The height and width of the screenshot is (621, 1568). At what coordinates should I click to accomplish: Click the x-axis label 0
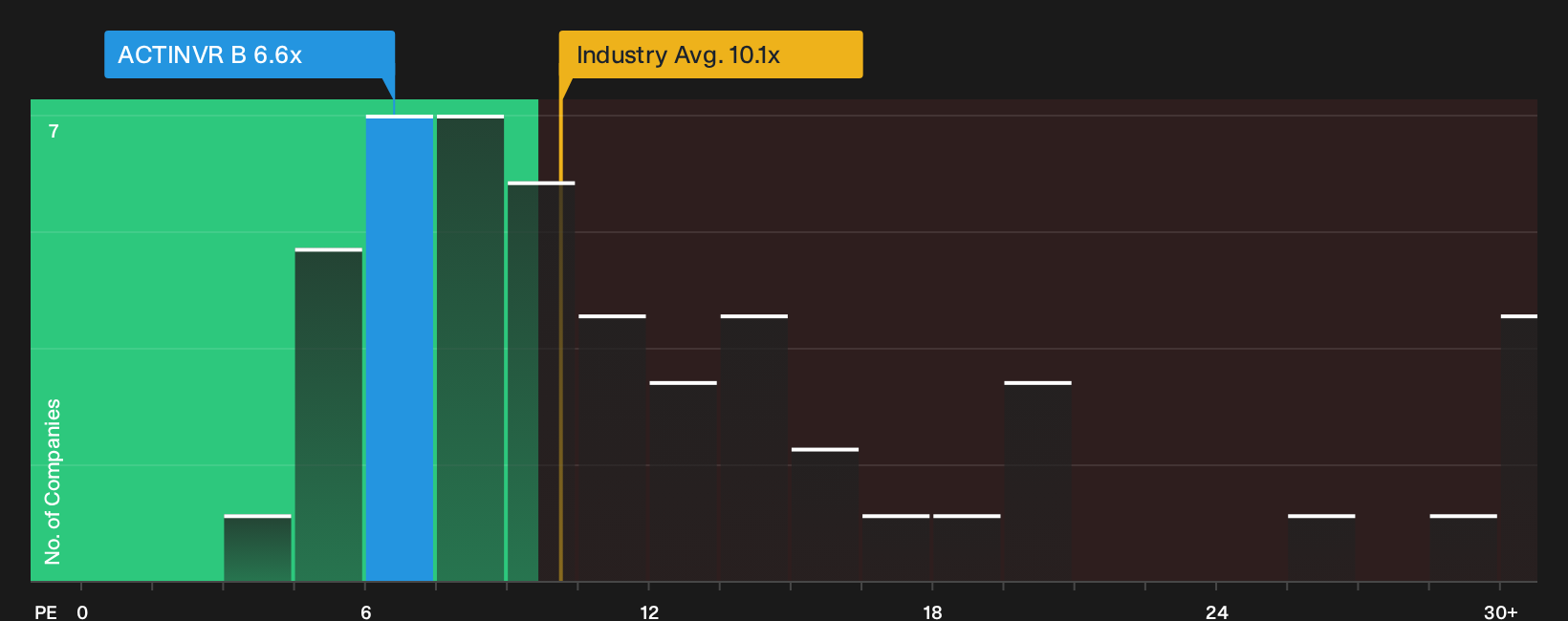click(82, 612)
